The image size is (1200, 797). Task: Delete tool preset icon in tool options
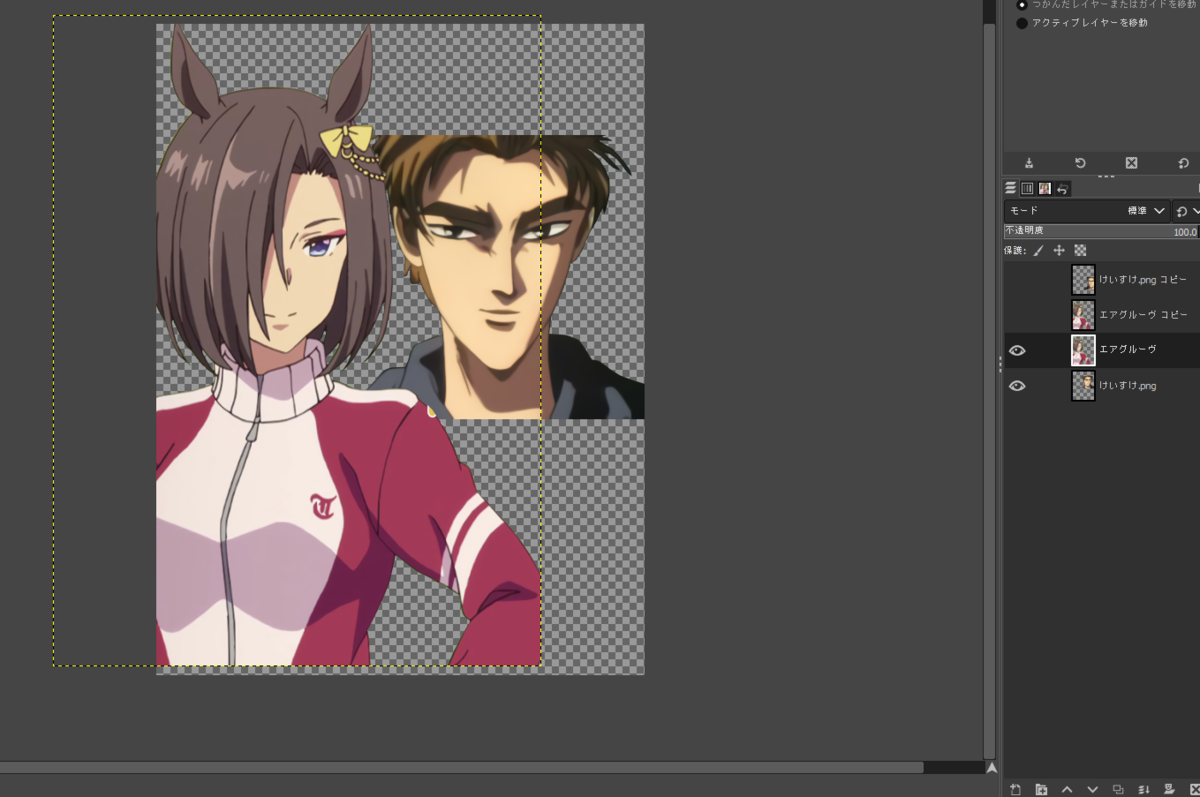tap(1131, 163)
